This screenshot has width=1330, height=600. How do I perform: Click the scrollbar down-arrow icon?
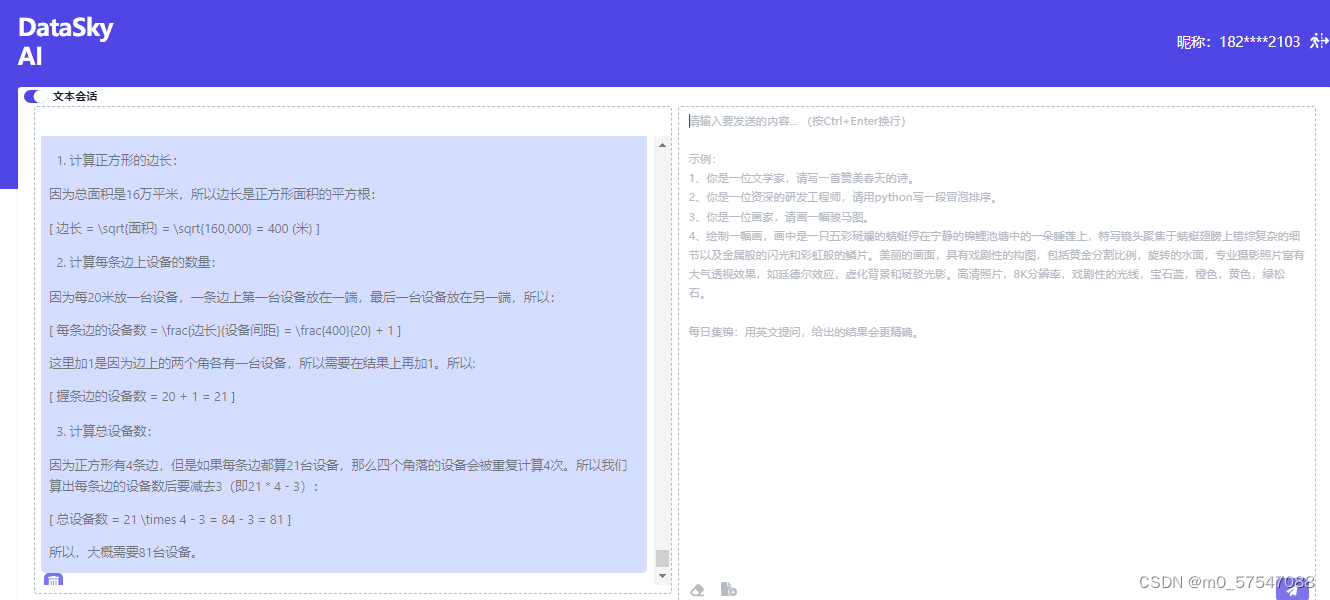click(x=661, y=575)
